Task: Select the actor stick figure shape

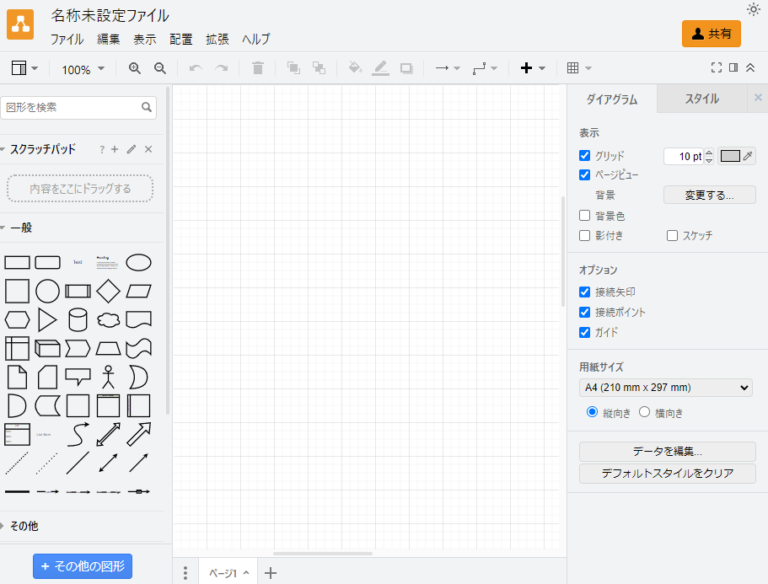Action: [x=108, y=377]
